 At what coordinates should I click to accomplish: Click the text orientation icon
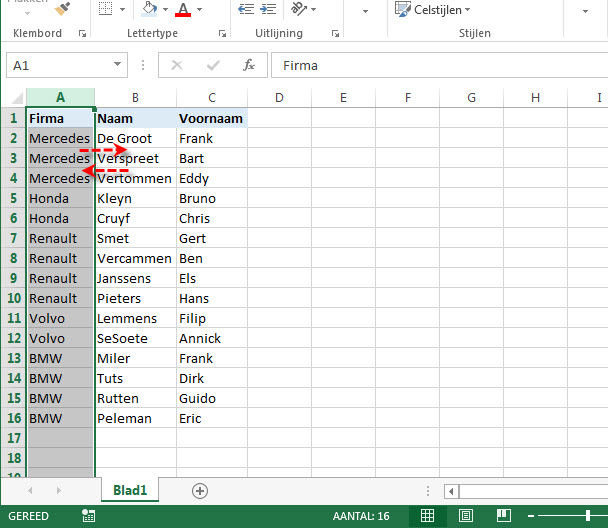coord(299,9)
